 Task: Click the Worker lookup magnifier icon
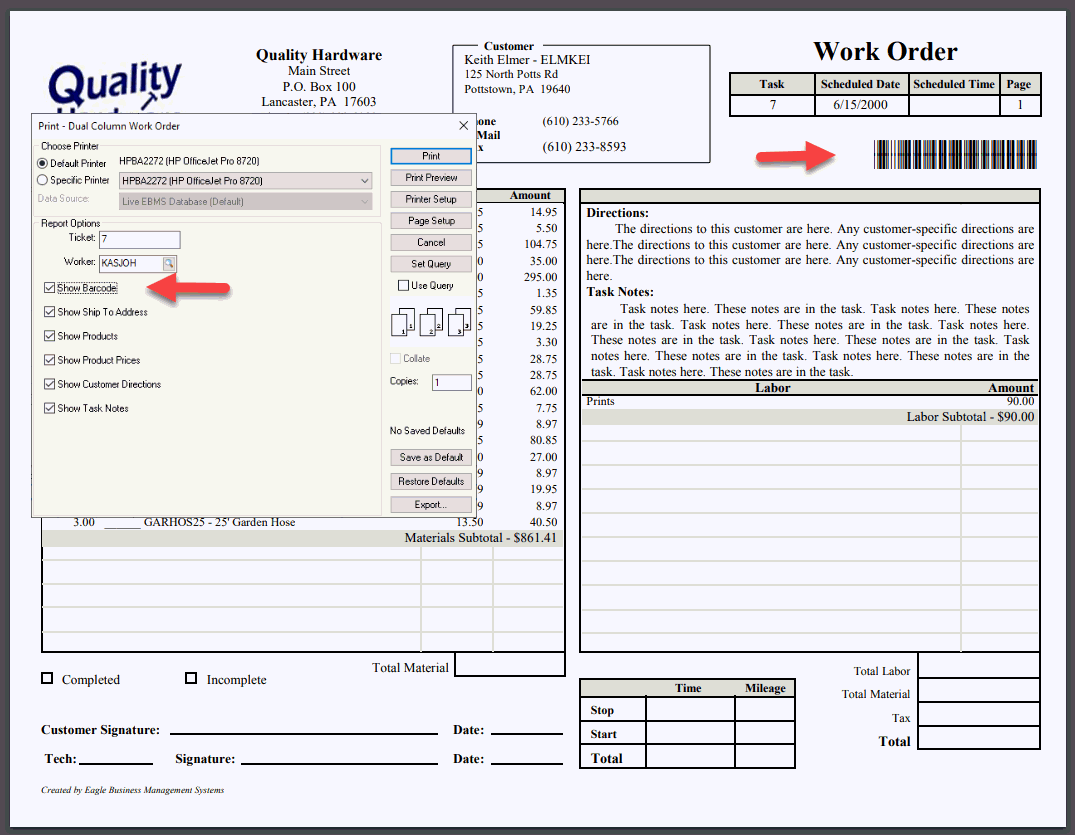(169, 263)
